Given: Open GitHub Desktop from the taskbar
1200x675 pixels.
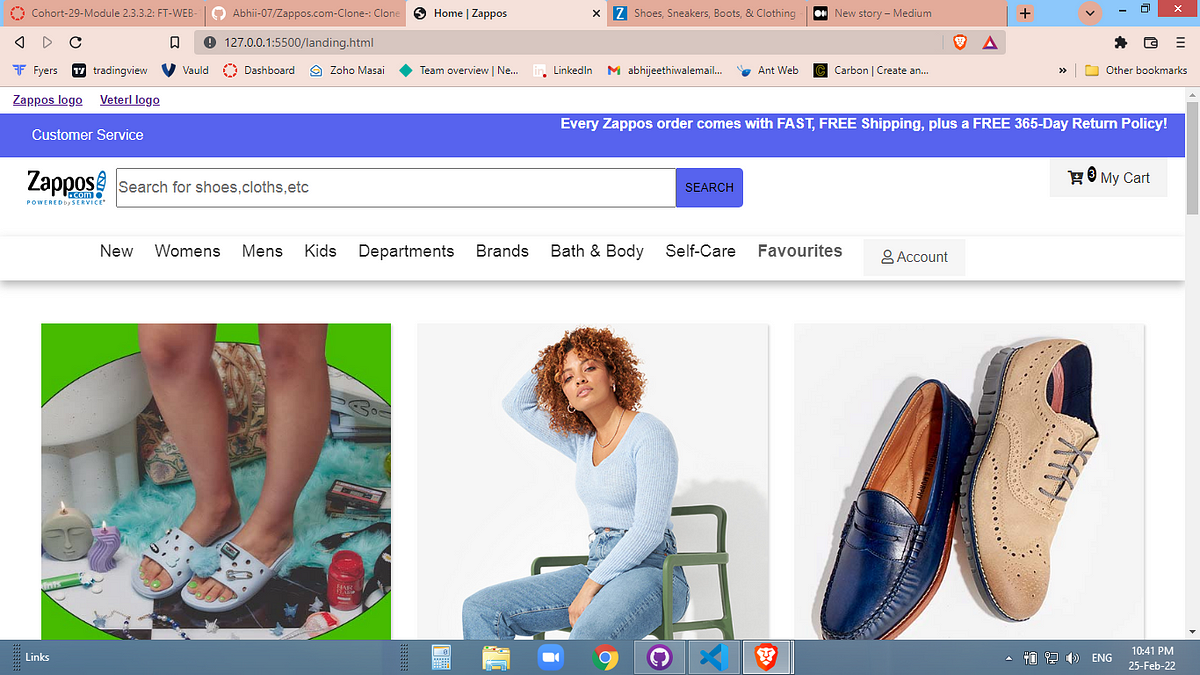Looking at the screenshot, I should point(658,657).
